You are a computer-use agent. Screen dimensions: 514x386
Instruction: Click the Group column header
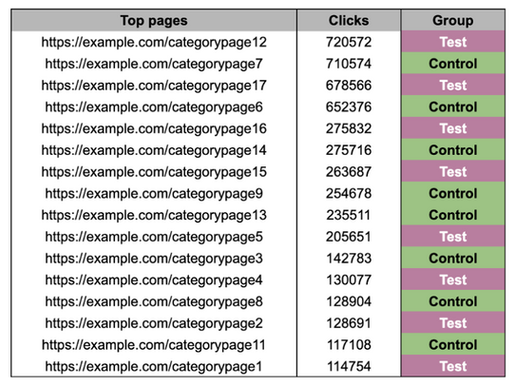[453, 20]
